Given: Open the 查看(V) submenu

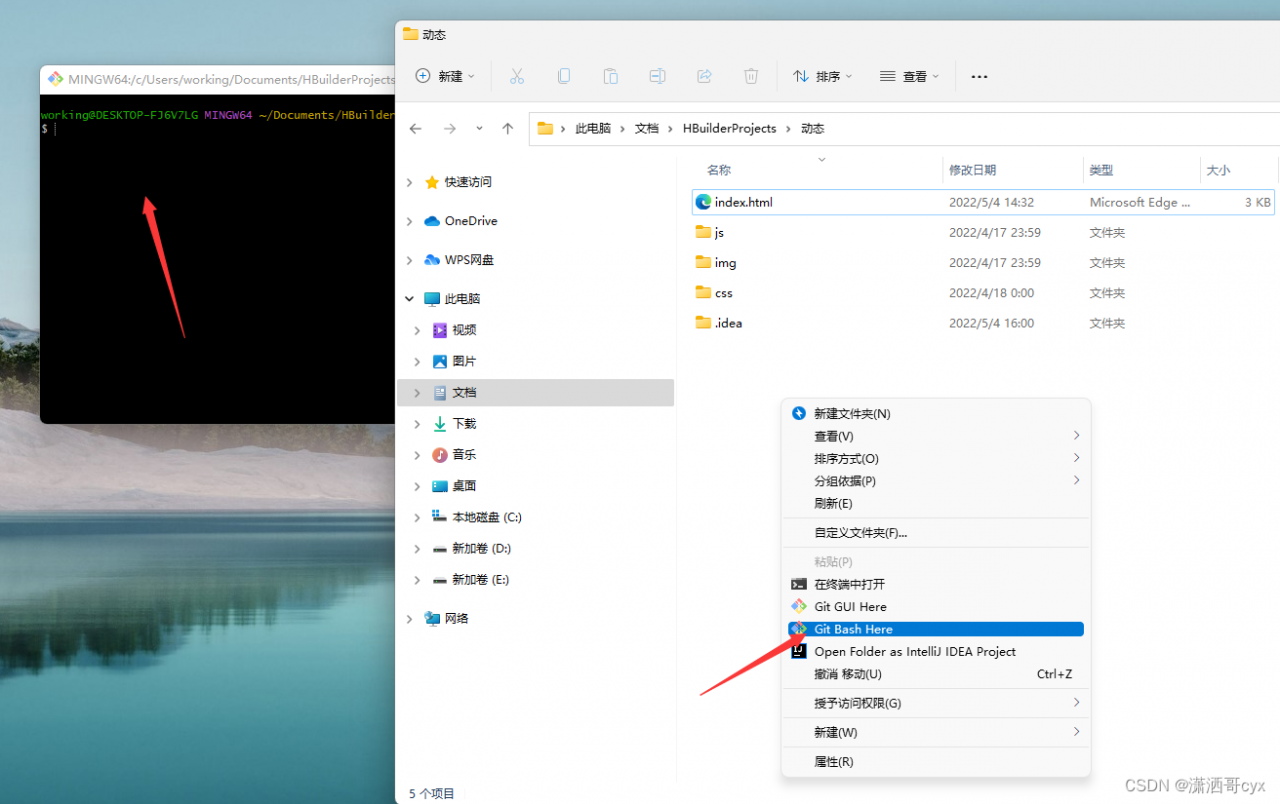Looking at the screenshot, I should click(936, 436).
